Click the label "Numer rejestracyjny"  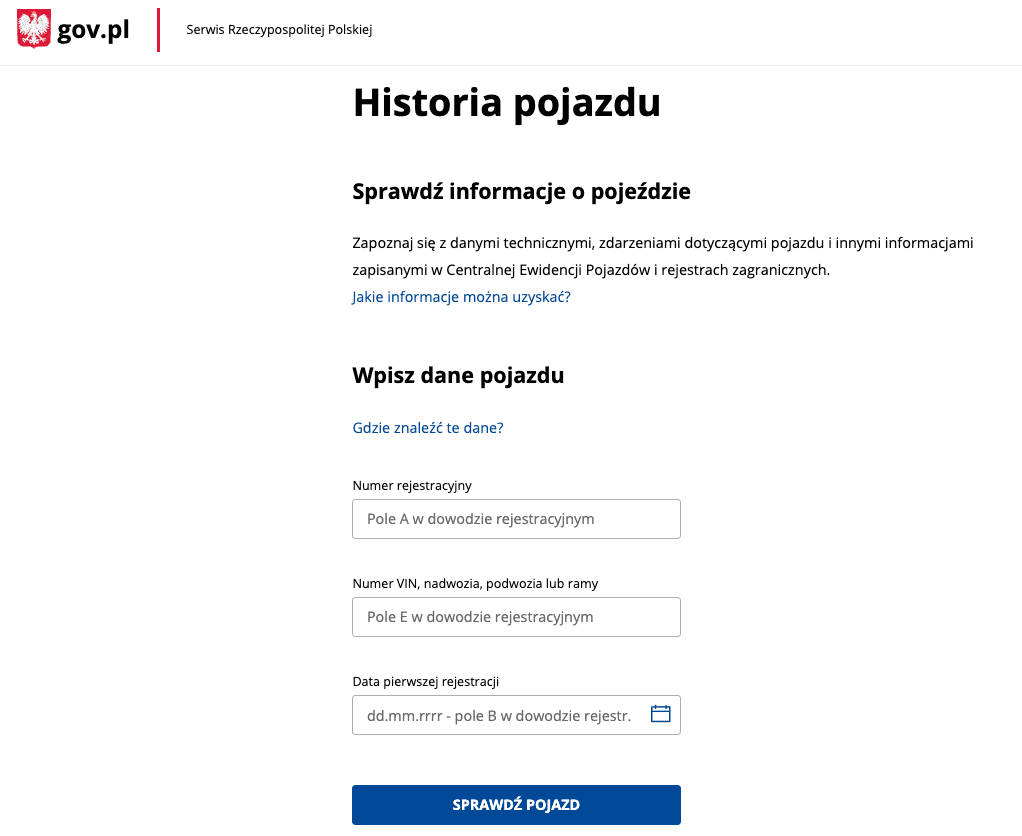coord(412,485)
